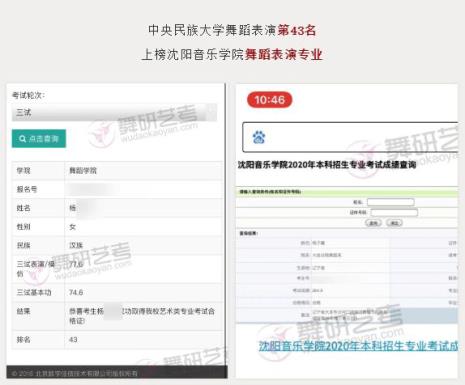Click the Baidu paw logo icon
The image size is (465, 385).
coord(259,137)
